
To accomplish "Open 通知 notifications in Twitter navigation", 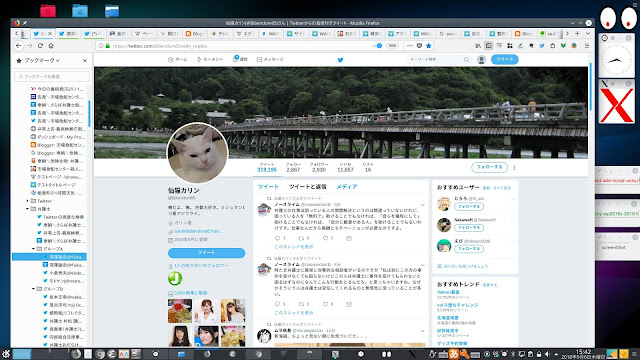I will [240, 59].
